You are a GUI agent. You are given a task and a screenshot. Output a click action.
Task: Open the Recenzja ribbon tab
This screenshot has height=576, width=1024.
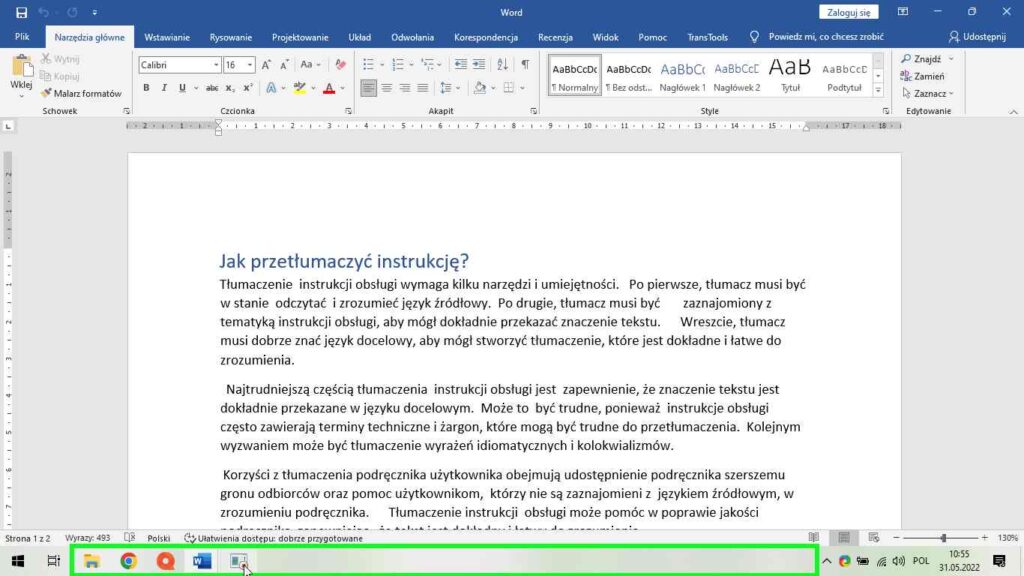point(555,37)
